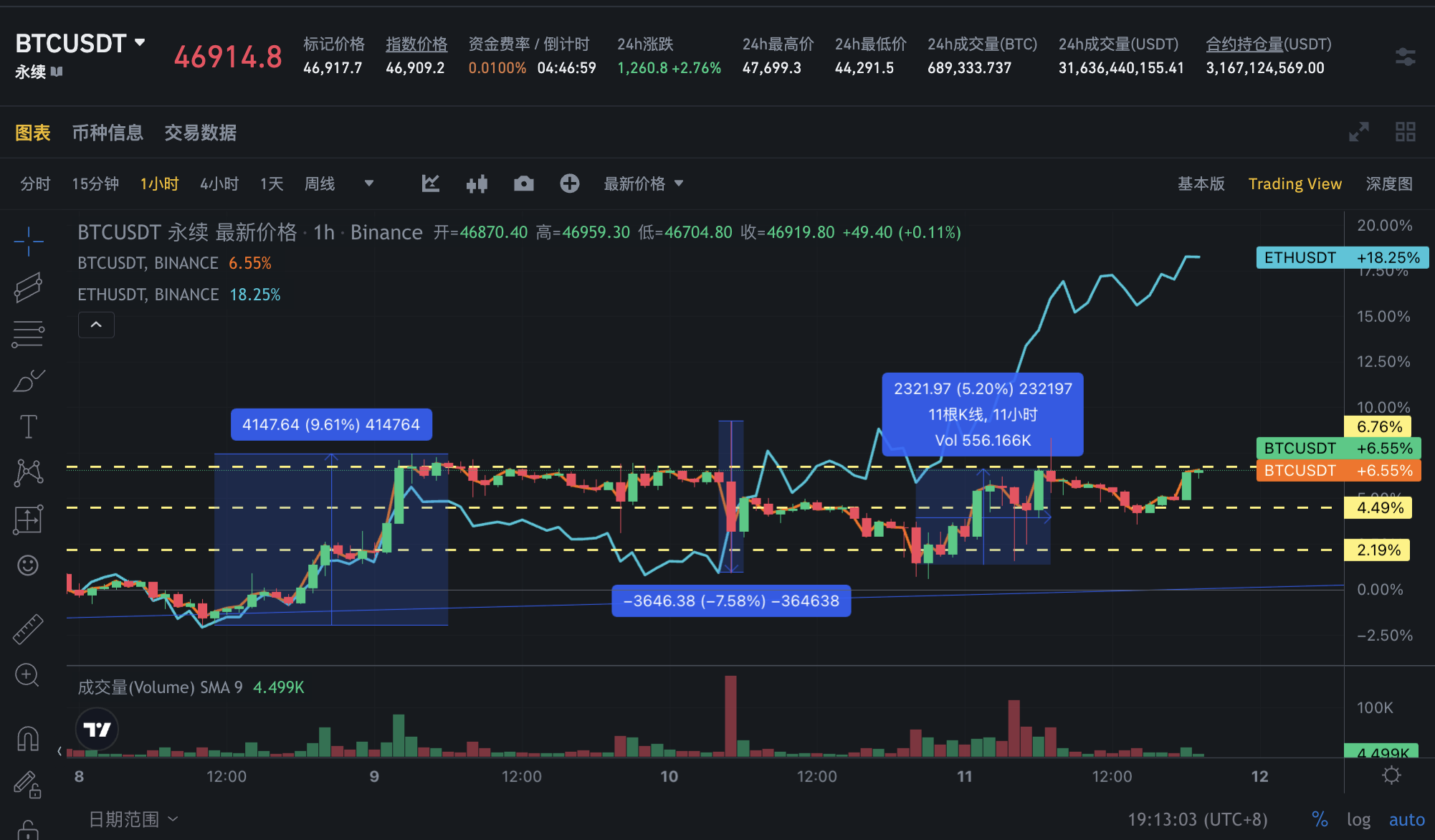The width and height of the screenshot is (1435, 840).
Task: Collapse the indicator legend chevron
Action: tap(96, 325)
